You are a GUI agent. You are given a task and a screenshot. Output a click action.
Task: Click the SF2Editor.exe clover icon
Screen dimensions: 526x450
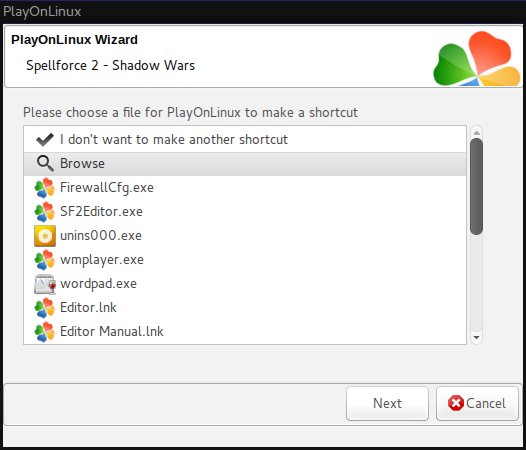tap(45, 212)
